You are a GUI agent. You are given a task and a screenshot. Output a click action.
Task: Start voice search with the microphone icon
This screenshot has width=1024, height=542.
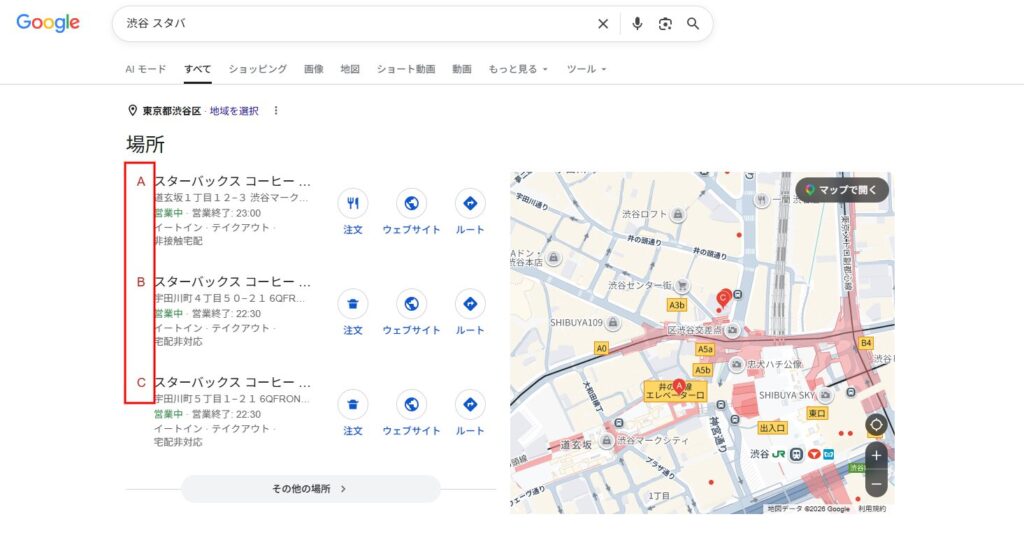[637, 24]
